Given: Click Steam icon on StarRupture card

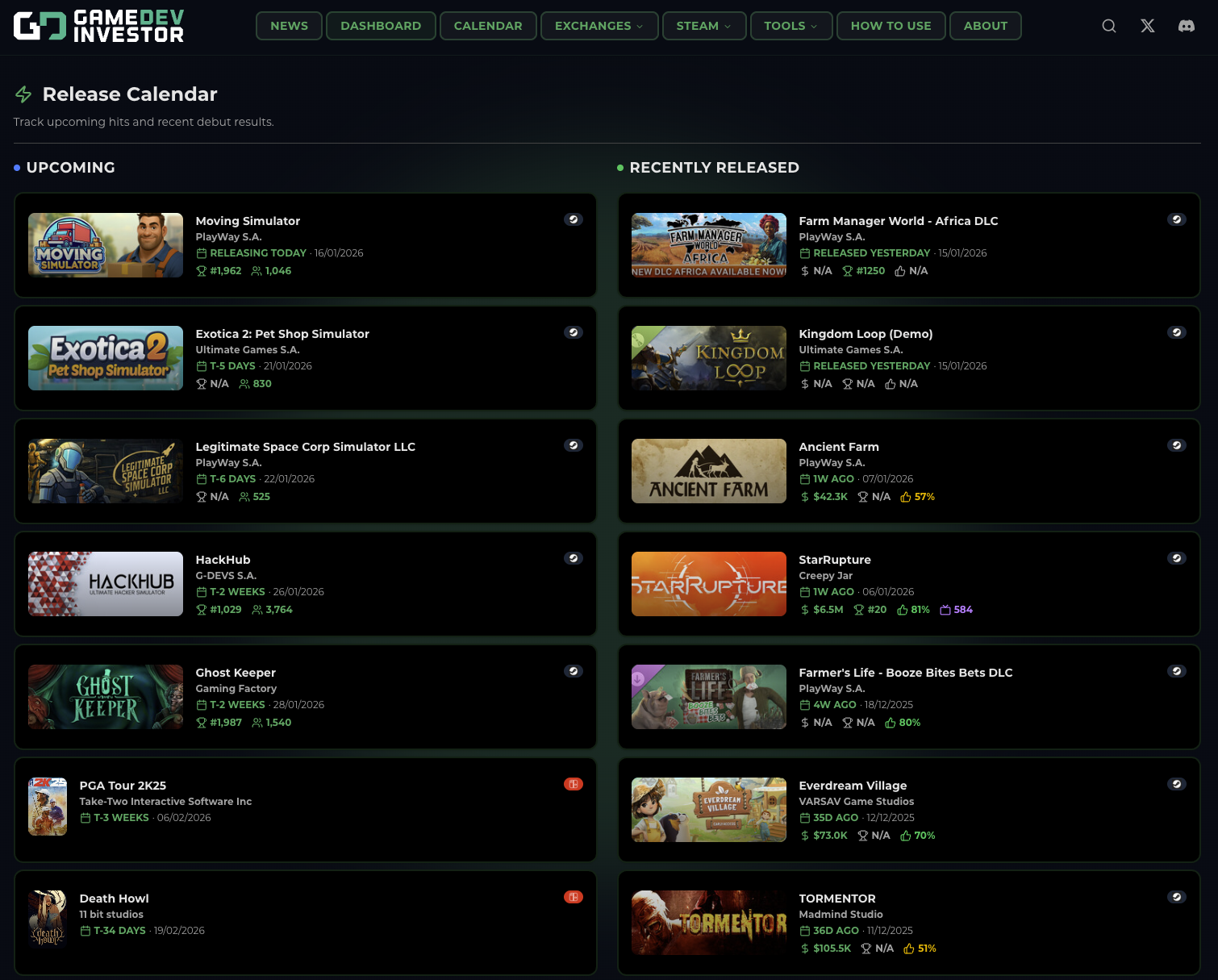Looking at the screenshot, I should 1177,558.
